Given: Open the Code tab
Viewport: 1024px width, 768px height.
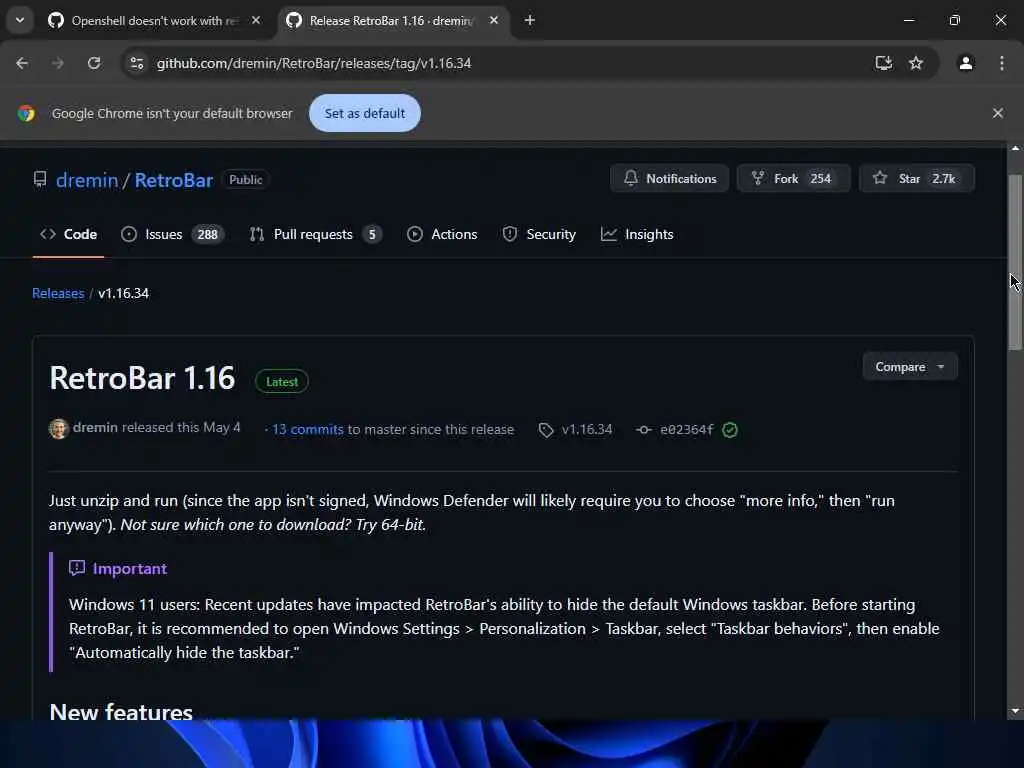Looking at the screenshot, I should pos(69,234).
